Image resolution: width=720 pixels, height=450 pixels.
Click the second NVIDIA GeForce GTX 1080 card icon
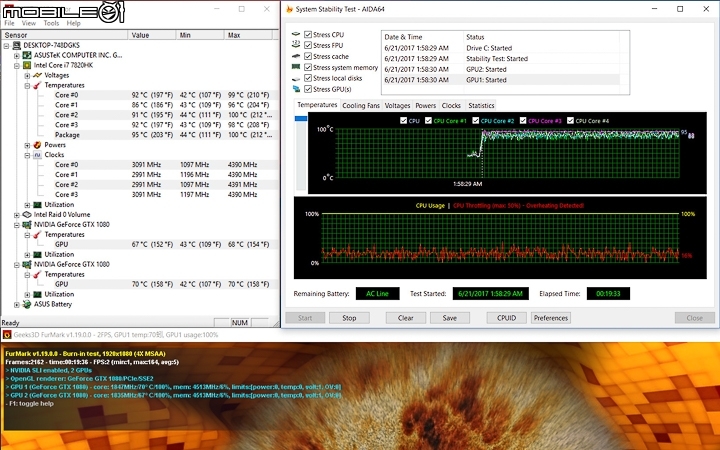[x=27, y=264]
